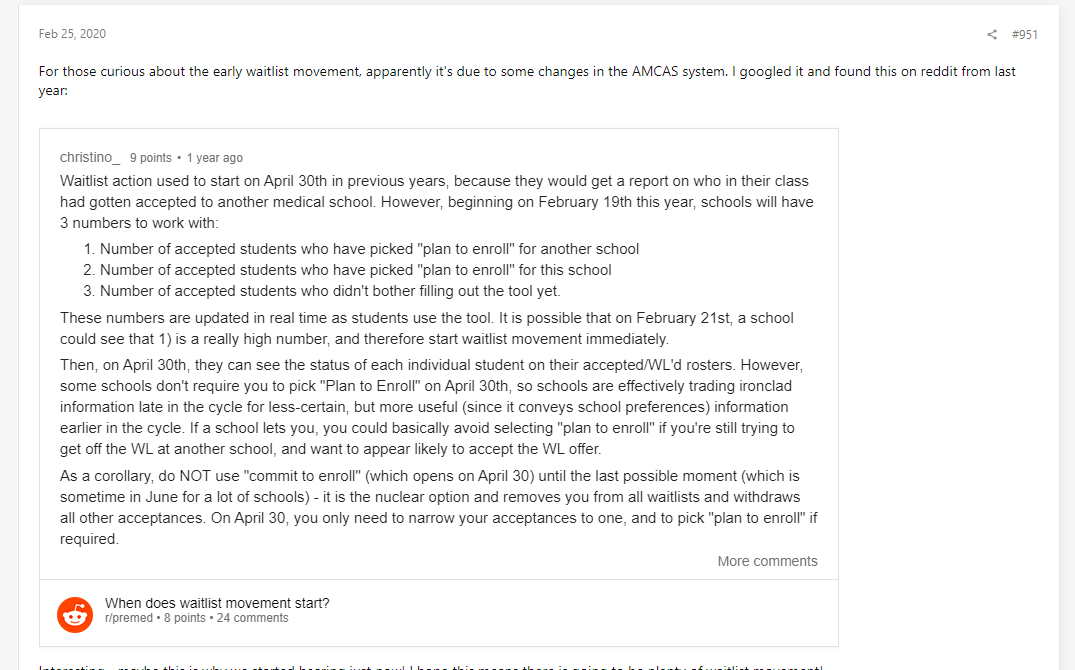Click paragraph starting "Waitlist action used to start"
The height and width of the screenshot is (670, 1075).
[436, 202]
